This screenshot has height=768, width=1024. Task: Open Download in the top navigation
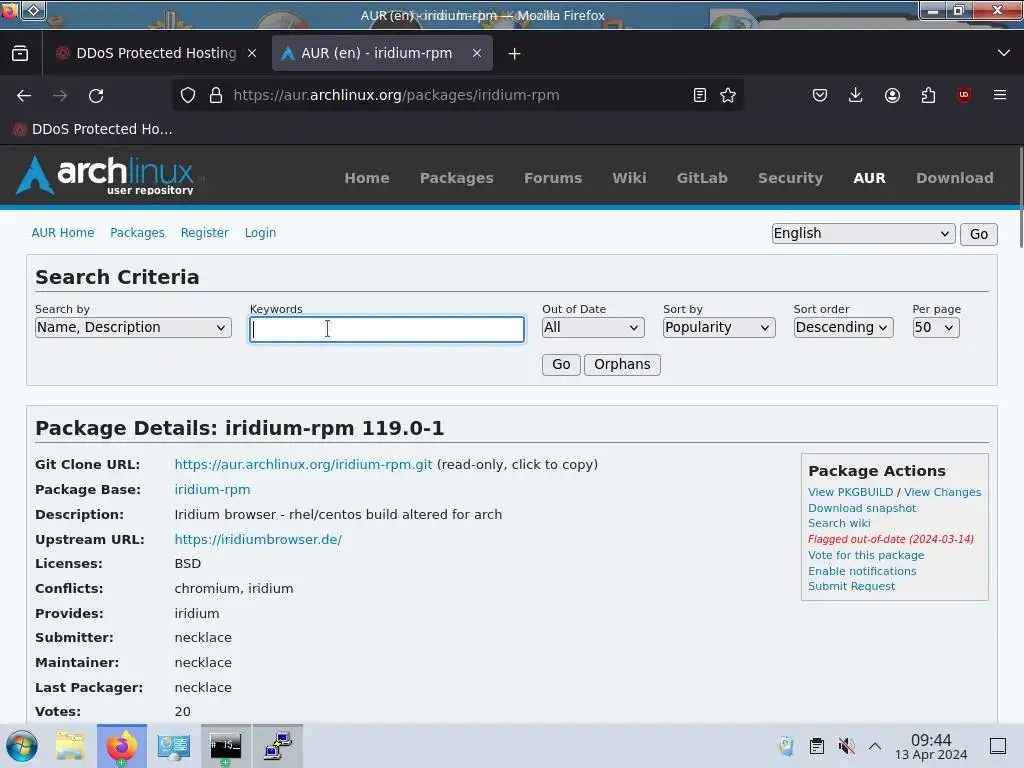point(955,178)
